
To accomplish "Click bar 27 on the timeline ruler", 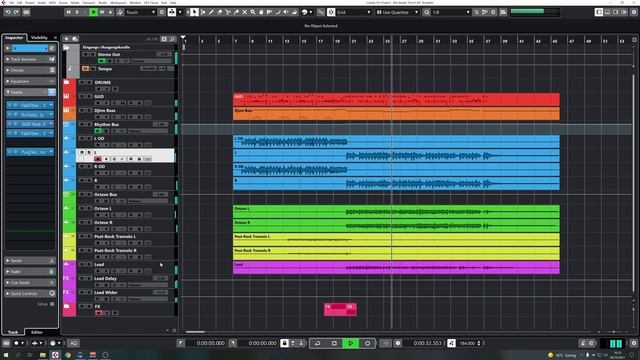I will click(x=404, y=41).
